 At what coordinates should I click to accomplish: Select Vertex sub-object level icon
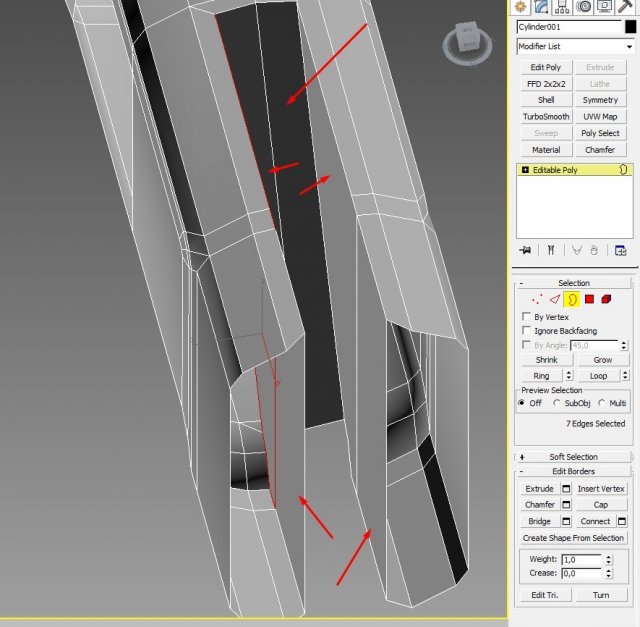click(537, 298)
